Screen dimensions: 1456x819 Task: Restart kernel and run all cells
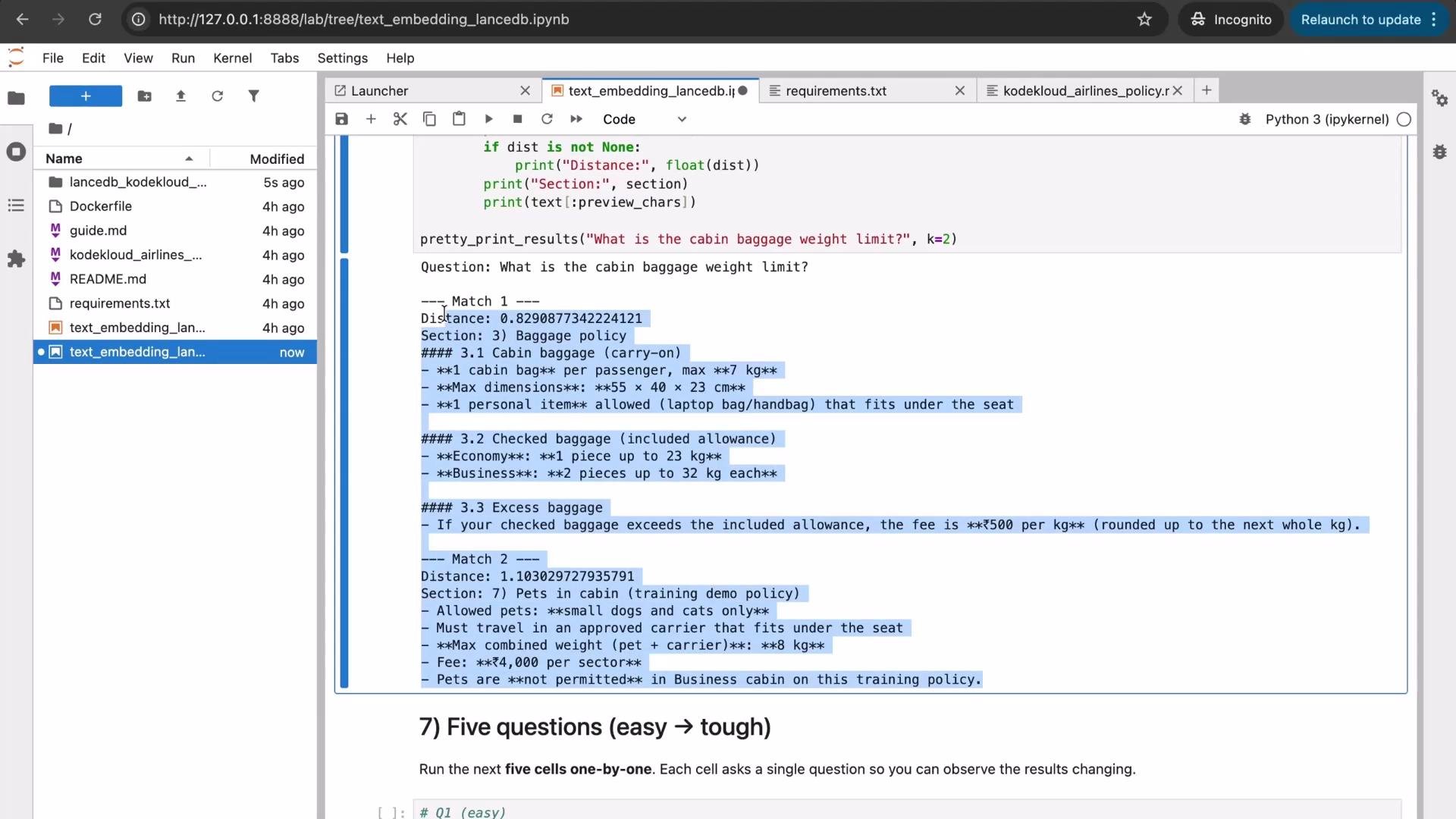click(576, 119)
